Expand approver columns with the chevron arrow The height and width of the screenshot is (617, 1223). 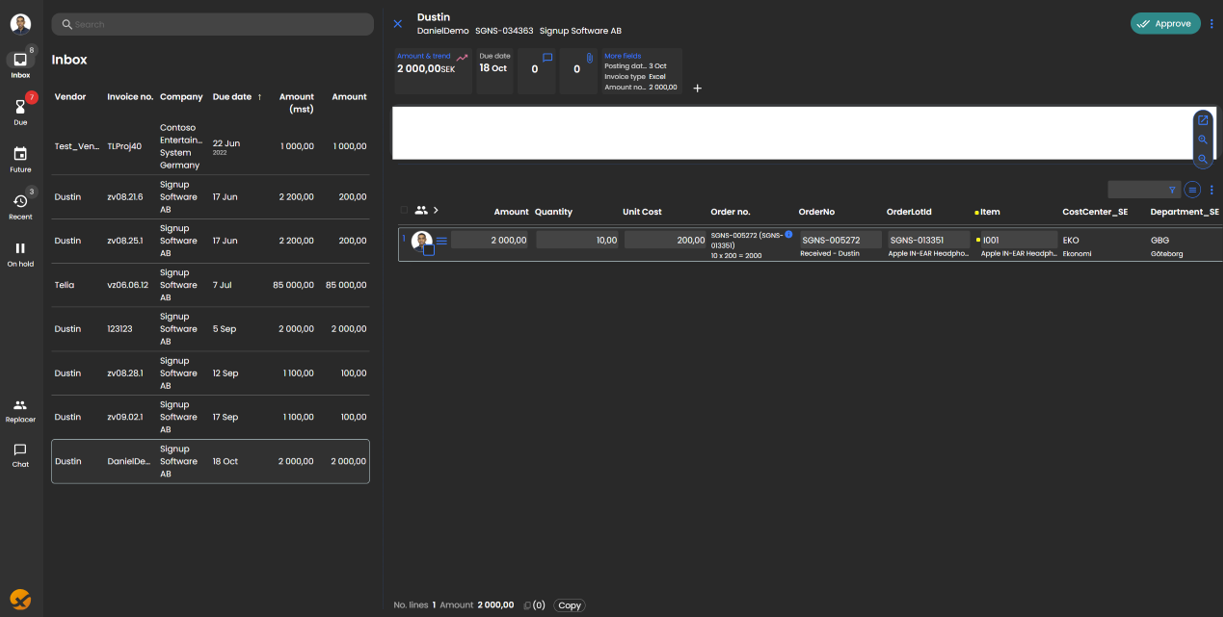pos(436,211)
